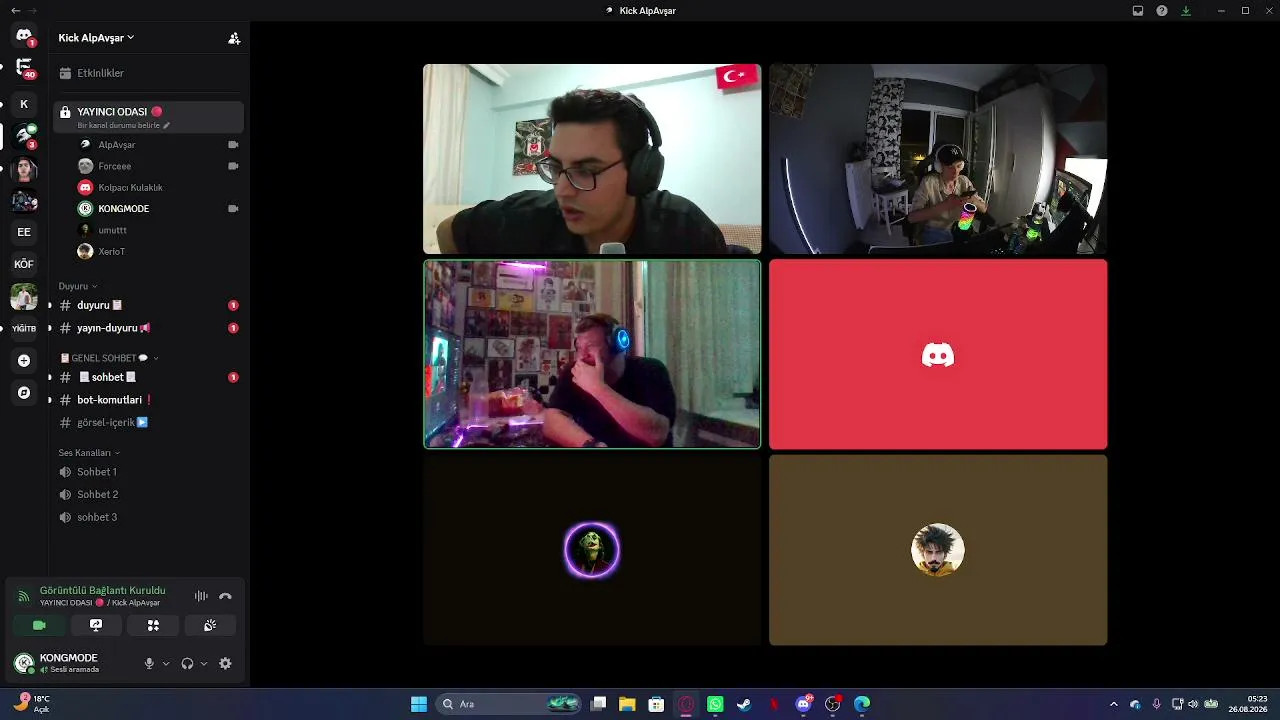The height and width of the screenshot is (720, 1280).
Task: Open user settings gear icon
Action: pyautogui.click(x=225, y=663)
